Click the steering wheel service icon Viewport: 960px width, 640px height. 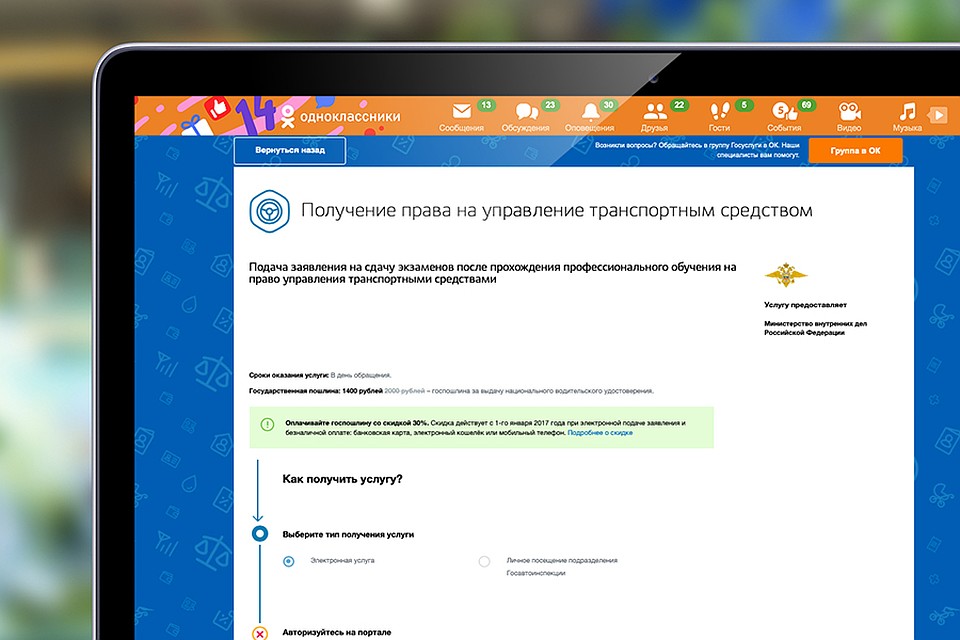[269, 211]
